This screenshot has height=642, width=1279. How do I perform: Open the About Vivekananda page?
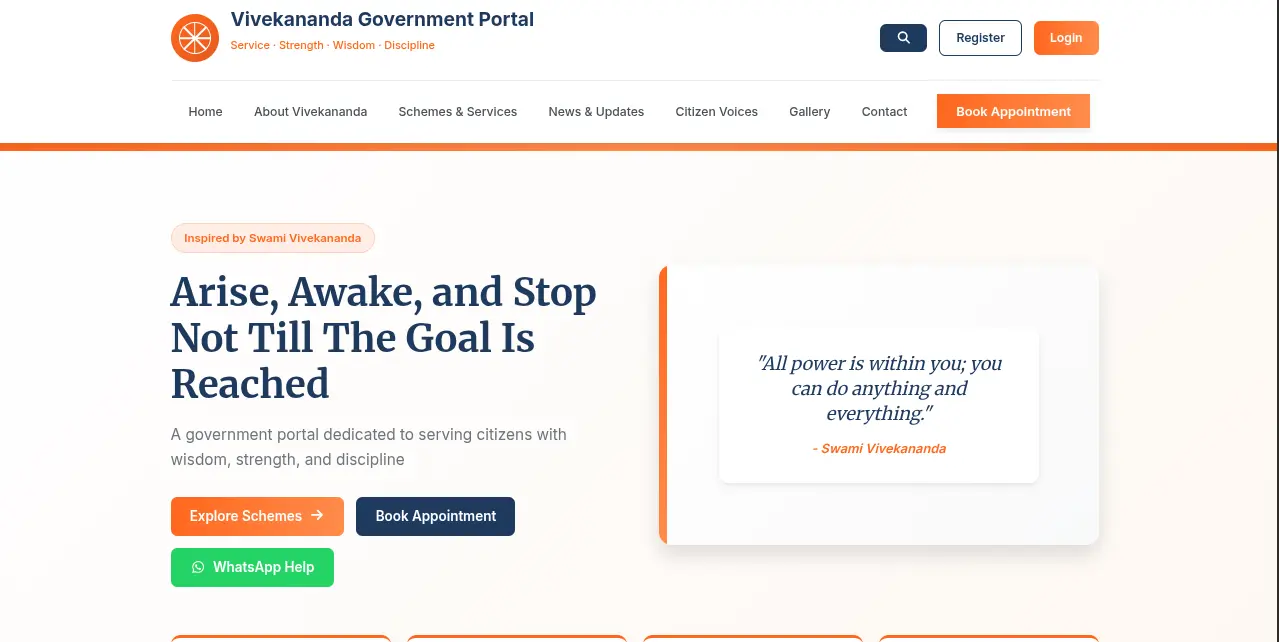point(310,111)
